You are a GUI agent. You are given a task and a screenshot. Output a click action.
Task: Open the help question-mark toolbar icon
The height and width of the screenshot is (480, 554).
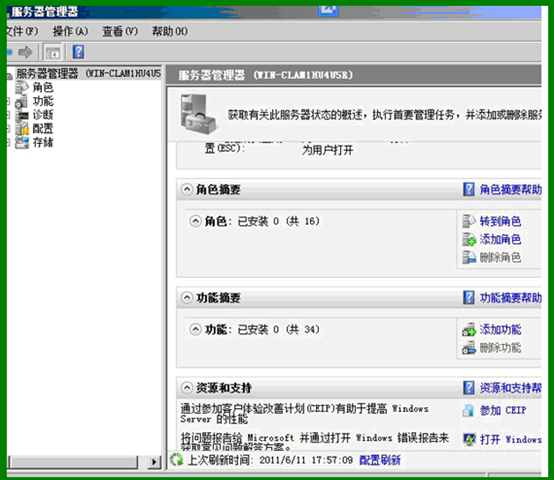(x=78, y=52)
